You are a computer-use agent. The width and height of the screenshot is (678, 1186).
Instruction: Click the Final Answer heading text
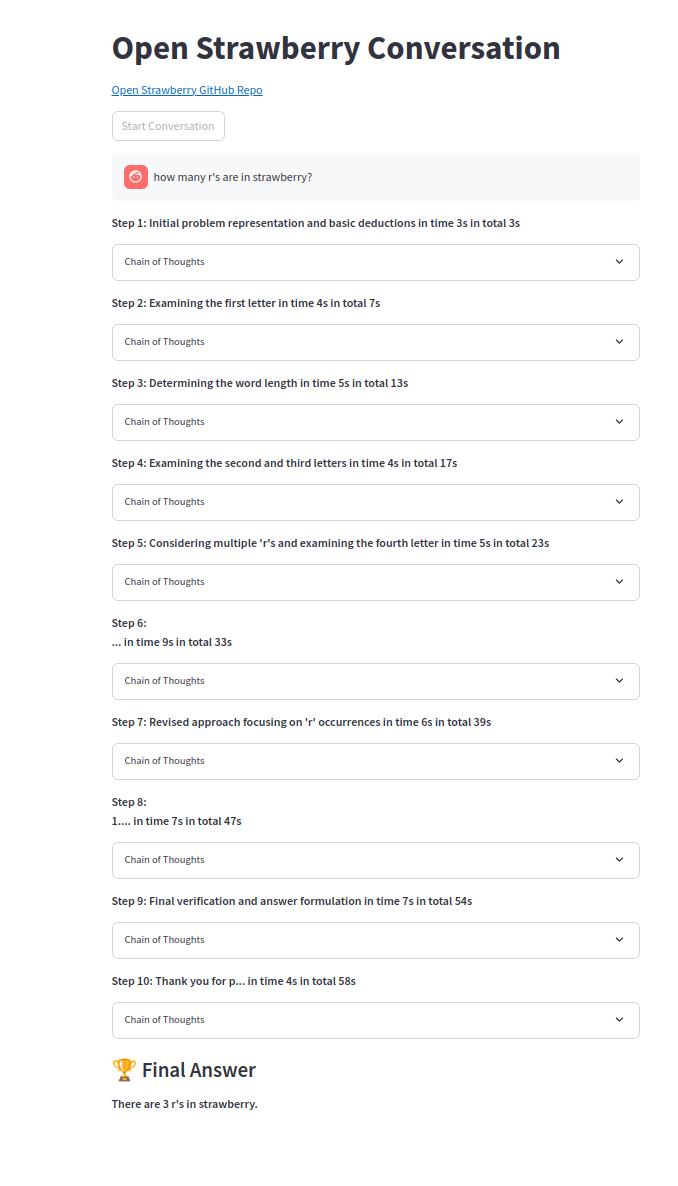pos(199,1070)
